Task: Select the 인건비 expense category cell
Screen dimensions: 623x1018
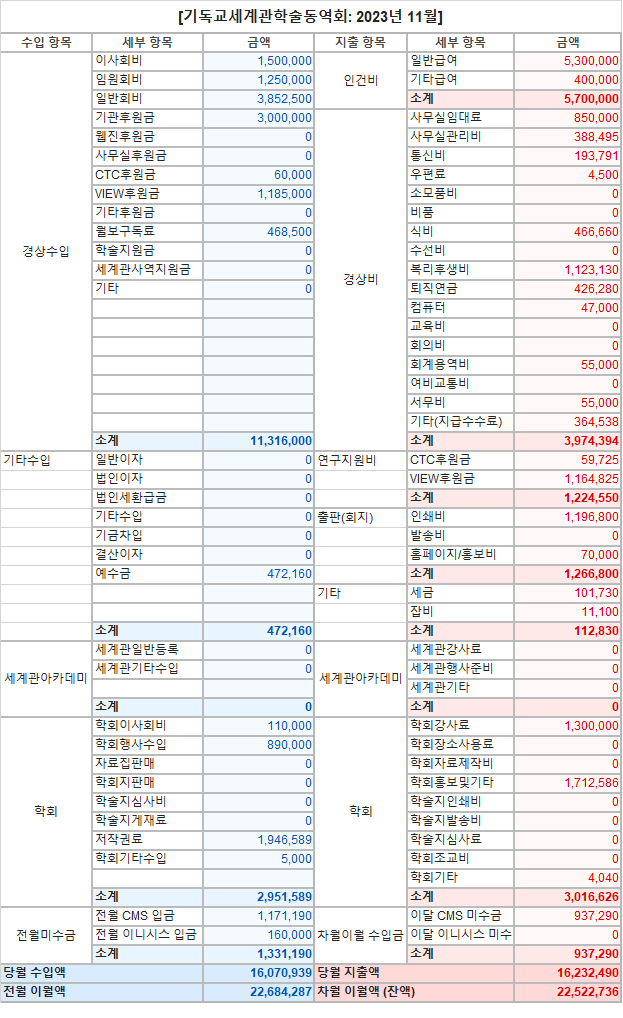Action: pyautogui.click(x=360, y=80)
